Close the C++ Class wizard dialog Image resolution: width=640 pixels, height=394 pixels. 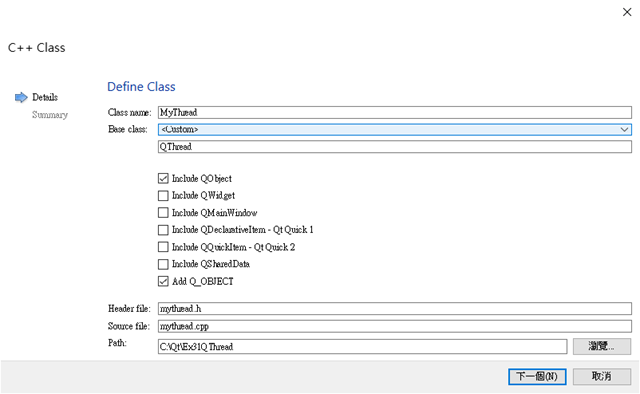(627, 12)
